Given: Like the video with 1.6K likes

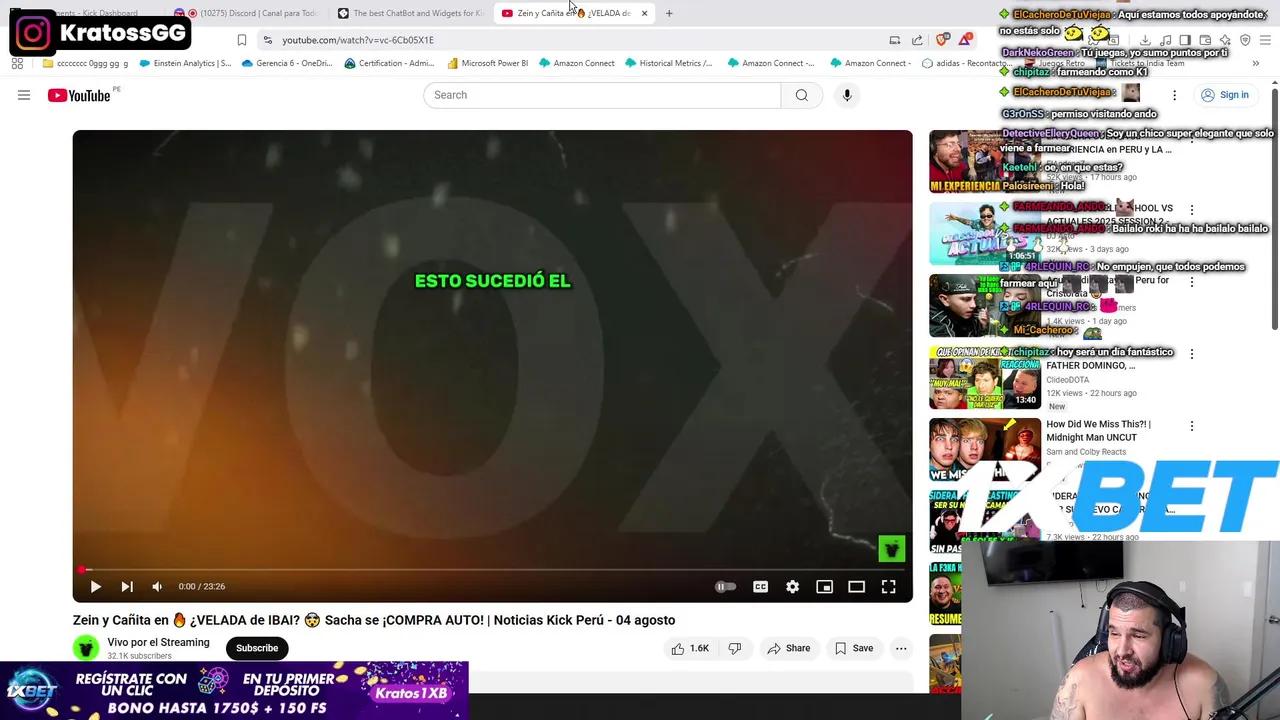Looking at the screenshot, I should (x=691, y=648).
